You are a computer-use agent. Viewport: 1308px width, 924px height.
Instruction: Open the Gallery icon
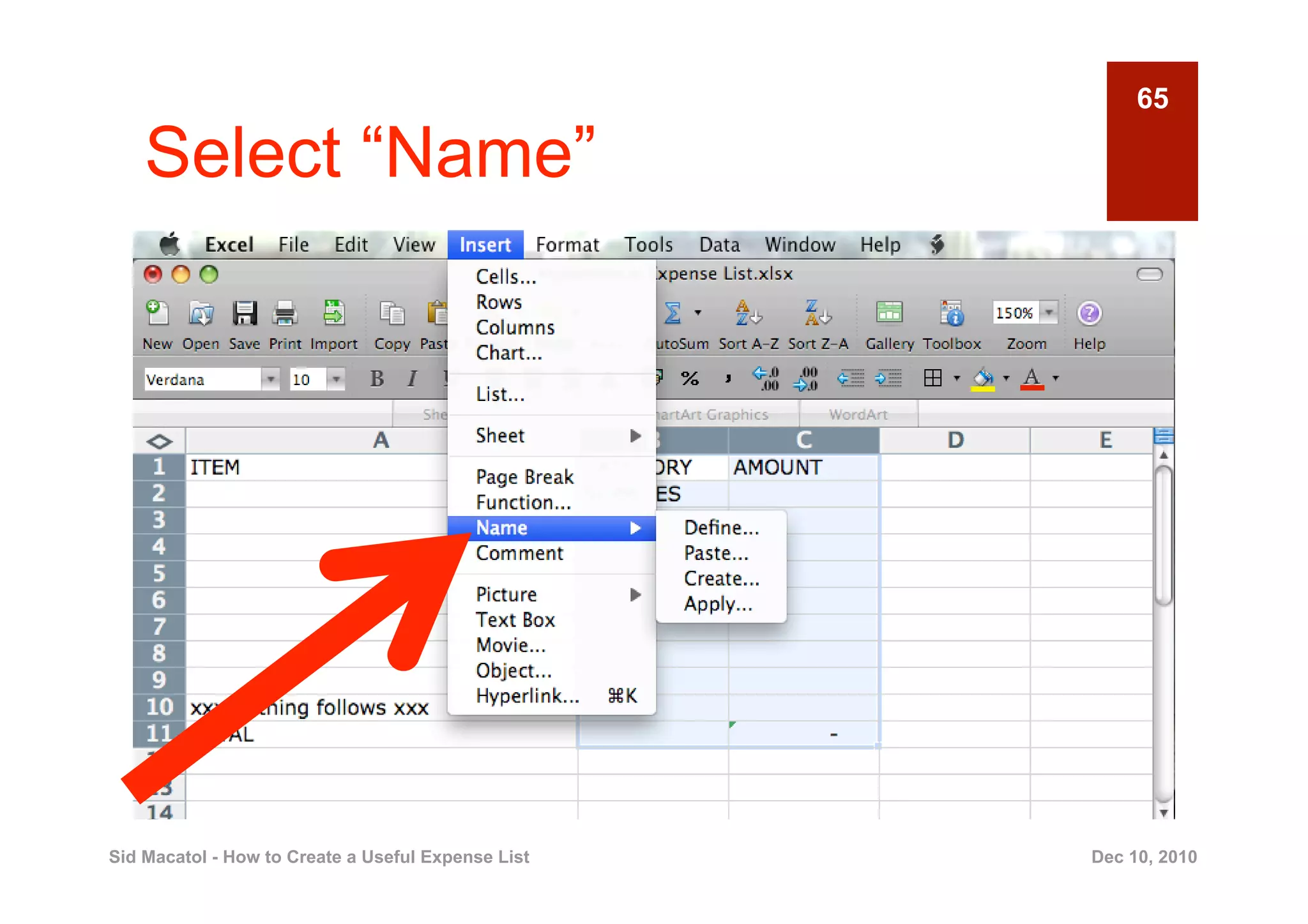[x=889, y=313]
